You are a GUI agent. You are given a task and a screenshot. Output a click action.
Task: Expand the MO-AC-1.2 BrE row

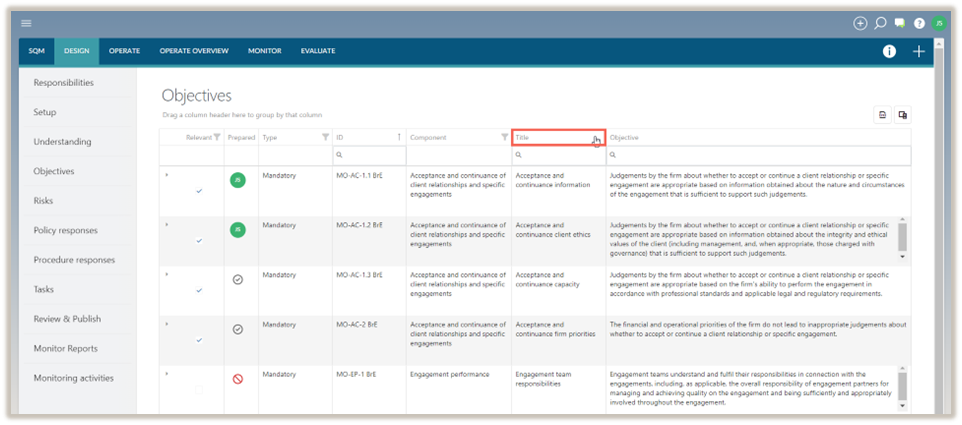click(x=167, y=225)
